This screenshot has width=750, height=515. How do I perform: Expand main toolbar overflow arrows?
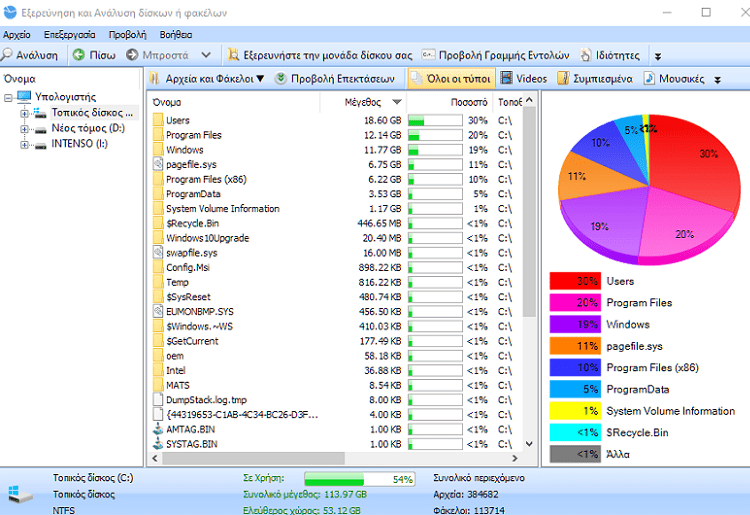(658, 56)
